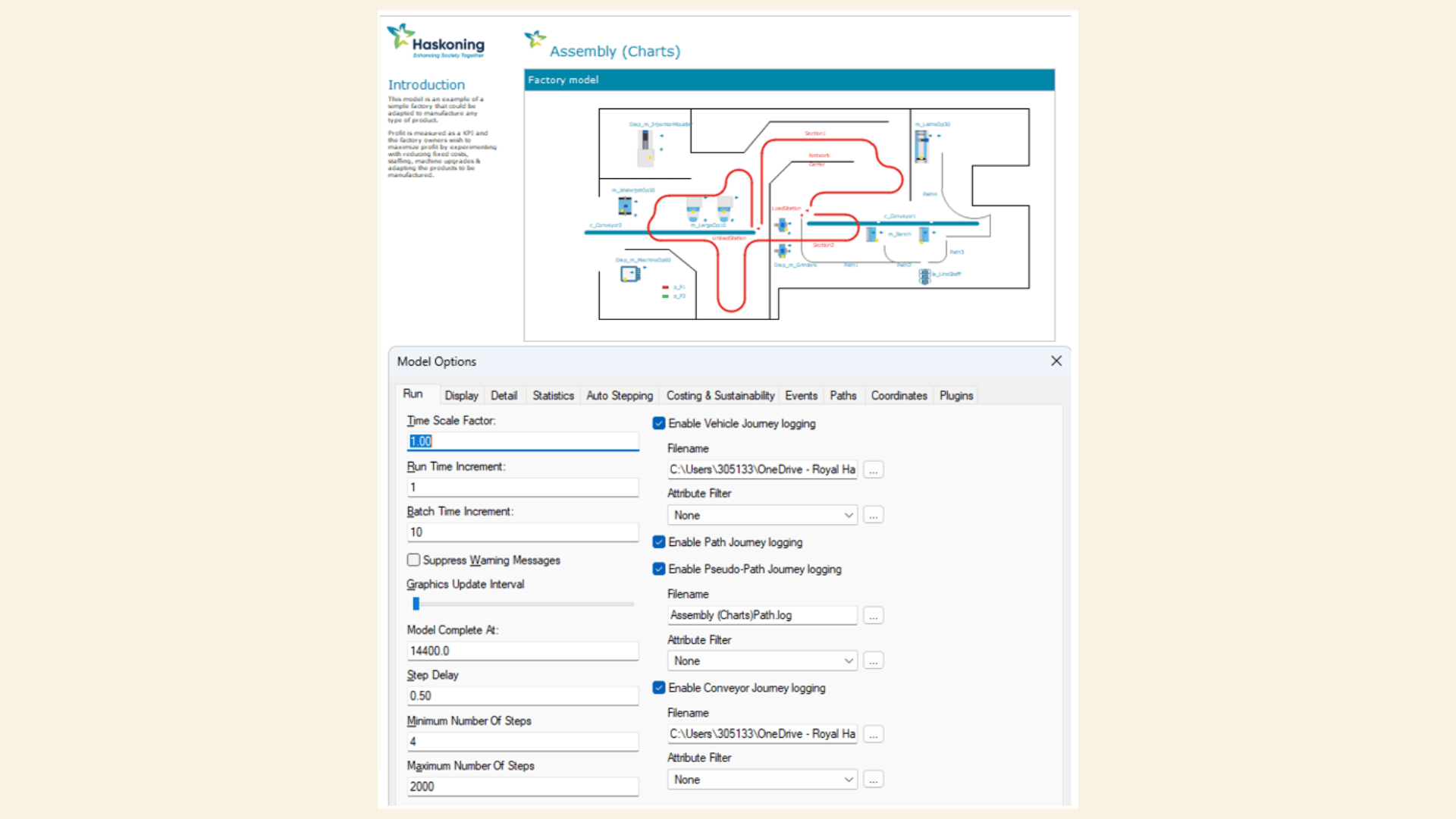1456x819 pixels.
Task: Disable Enable Vehicle Journey logging checkbox
Action: (x=659, y=424)
